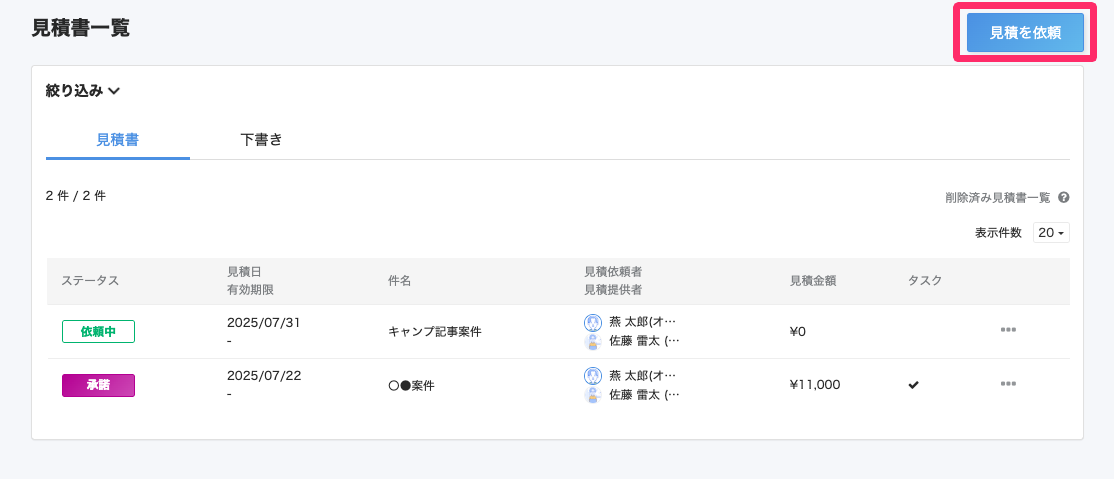1114x479 pixels.
Task: Open the more-options menu for キャンプ記事案件 row
Action: click(x=1008, y=330)
